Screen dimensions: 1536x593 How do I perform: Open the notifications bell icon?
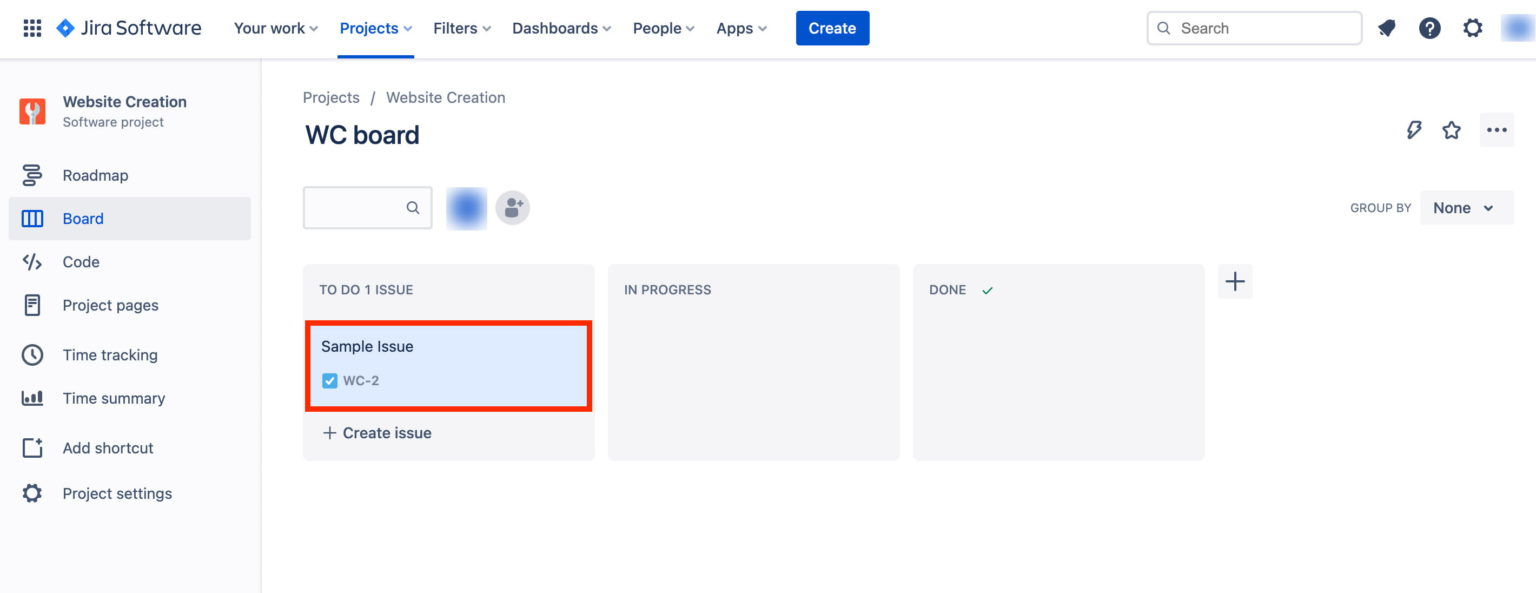coord(1387,28)
